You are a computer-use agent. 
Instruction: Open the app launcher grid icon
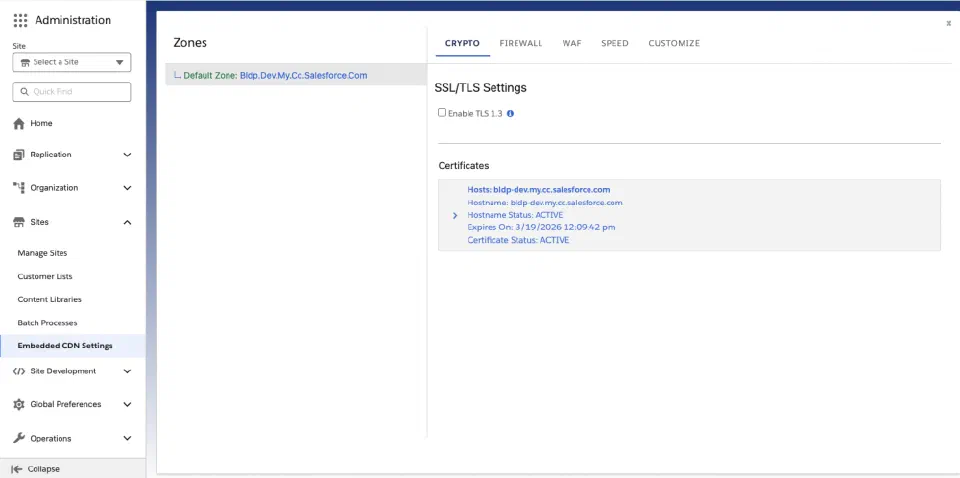[x=20, y=20]
